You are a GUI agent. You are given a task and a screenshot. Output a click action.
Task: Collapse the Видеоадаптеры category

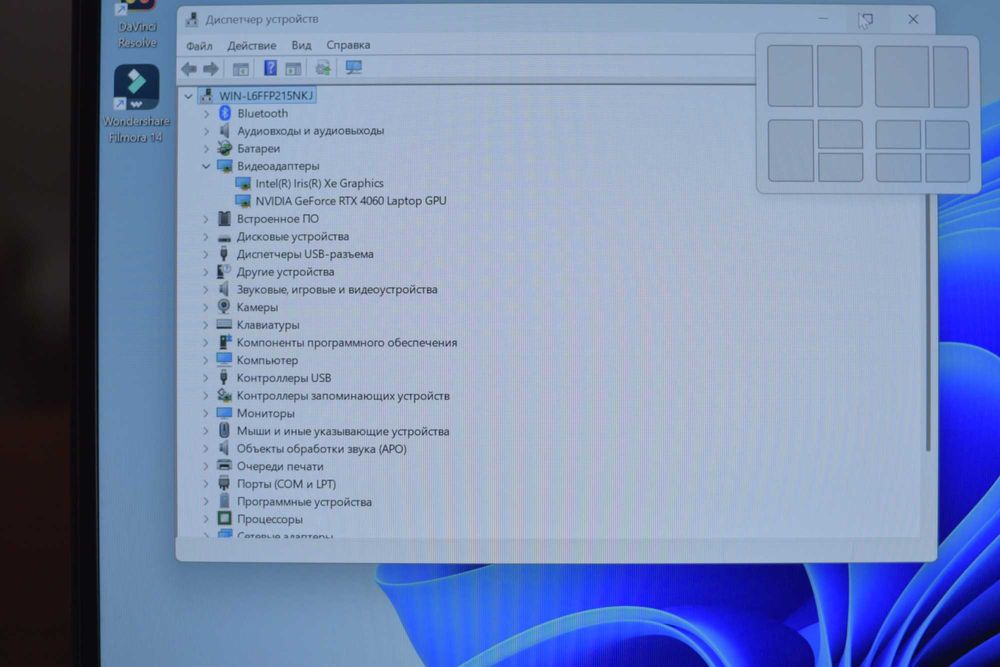coord(206,166)
